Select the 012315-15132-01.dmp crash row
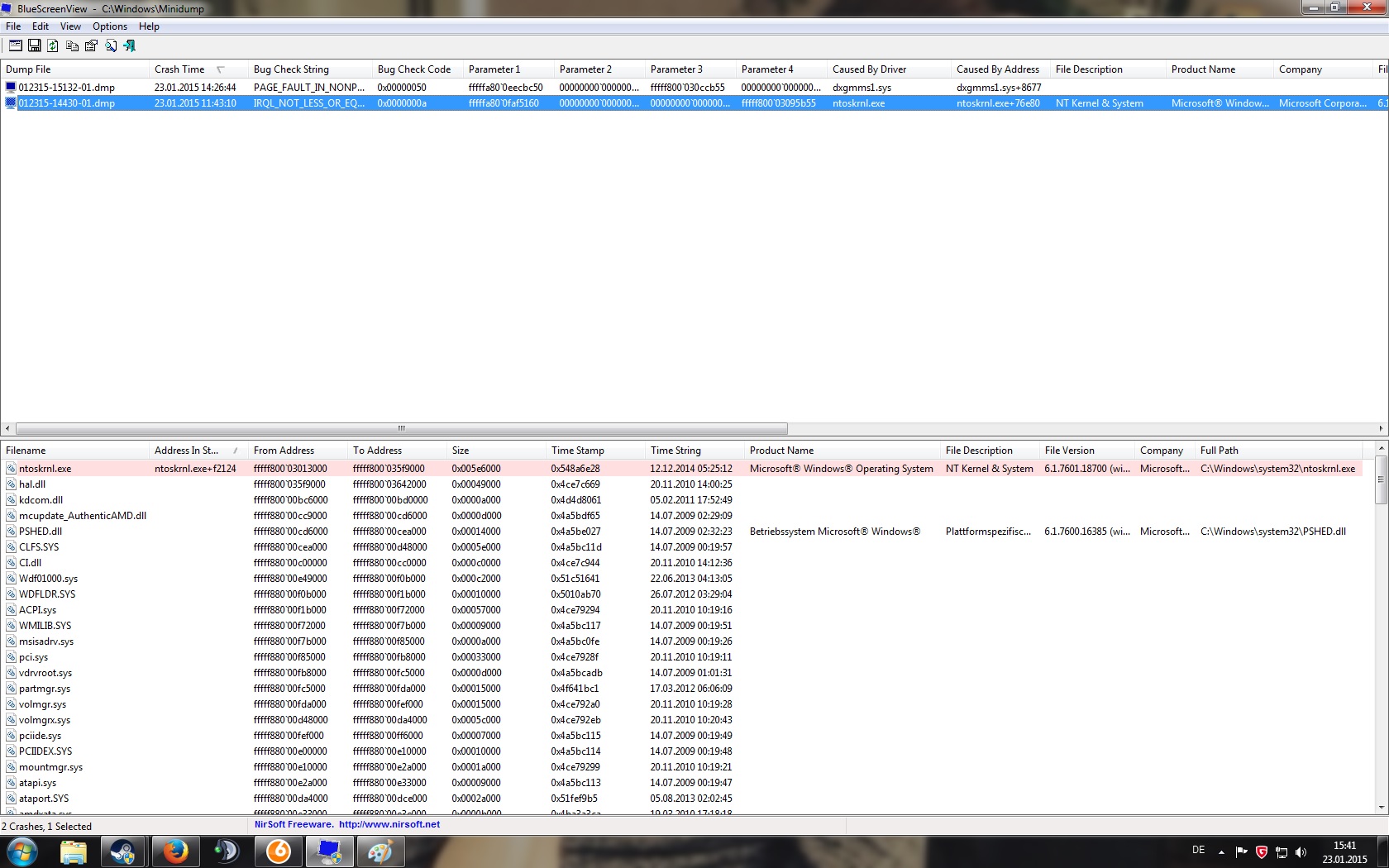 pos(694,87)
